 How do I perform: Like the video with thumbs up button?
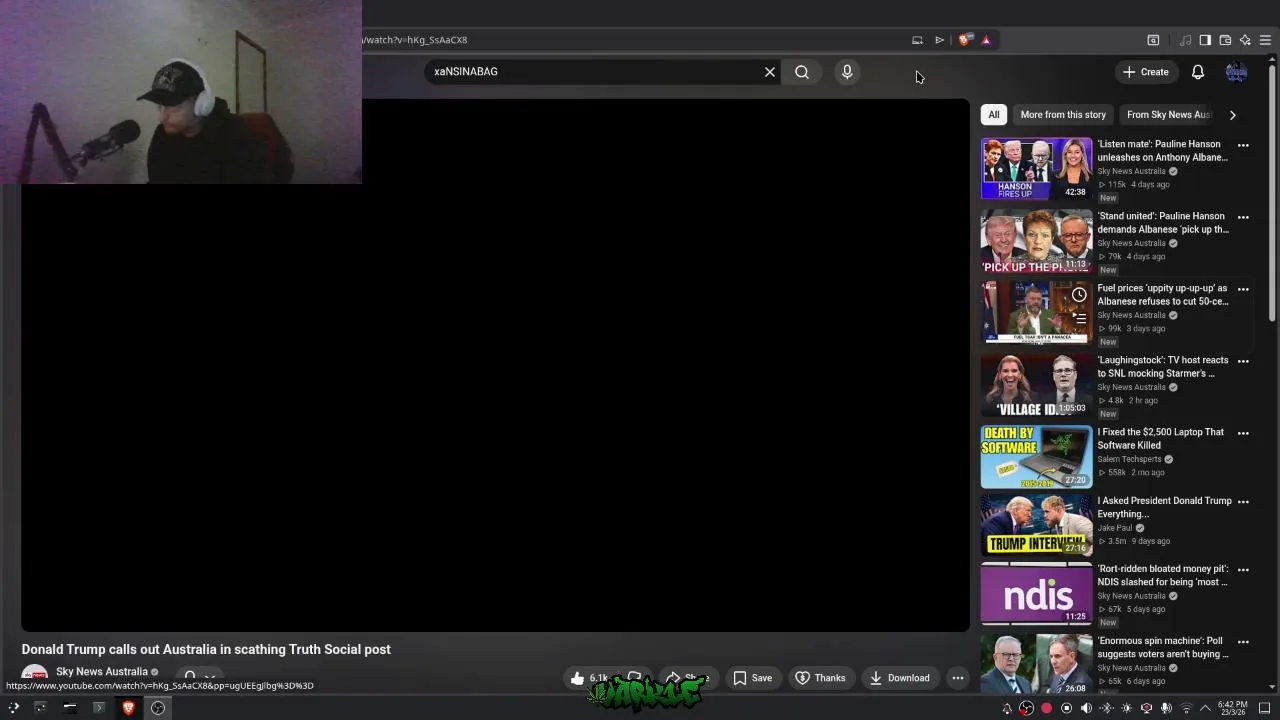click(590, 678)
